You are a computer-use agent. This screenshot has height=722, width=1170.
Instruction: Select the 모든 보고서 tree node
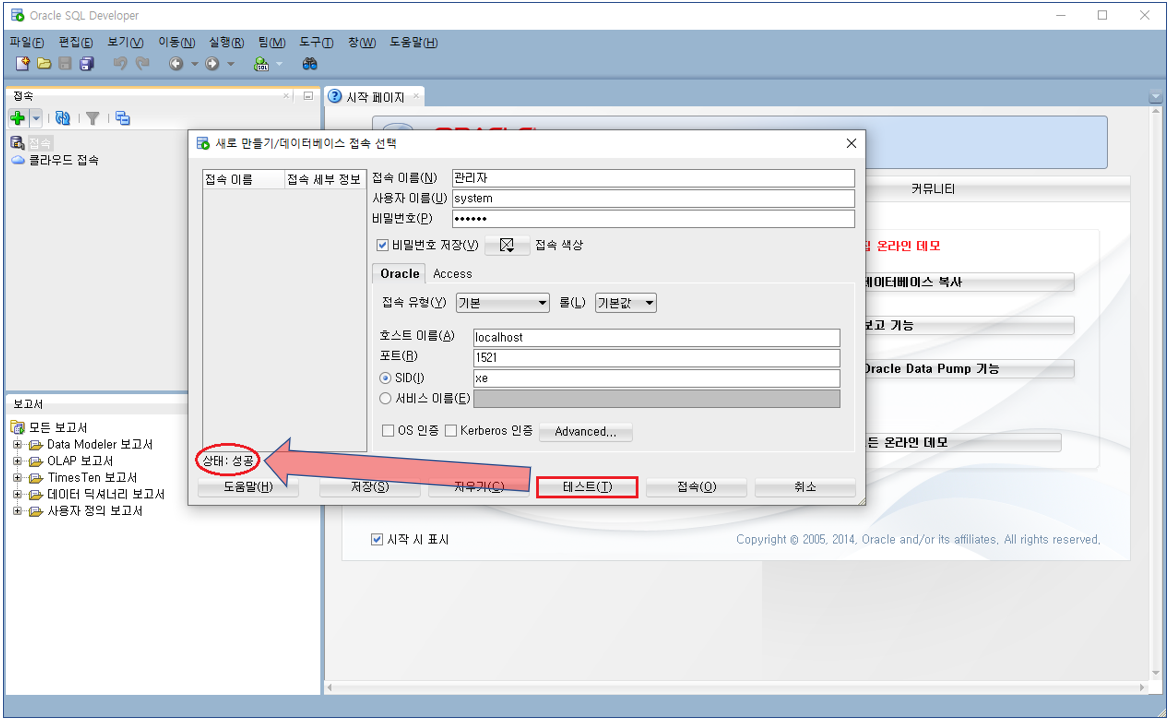49,427
